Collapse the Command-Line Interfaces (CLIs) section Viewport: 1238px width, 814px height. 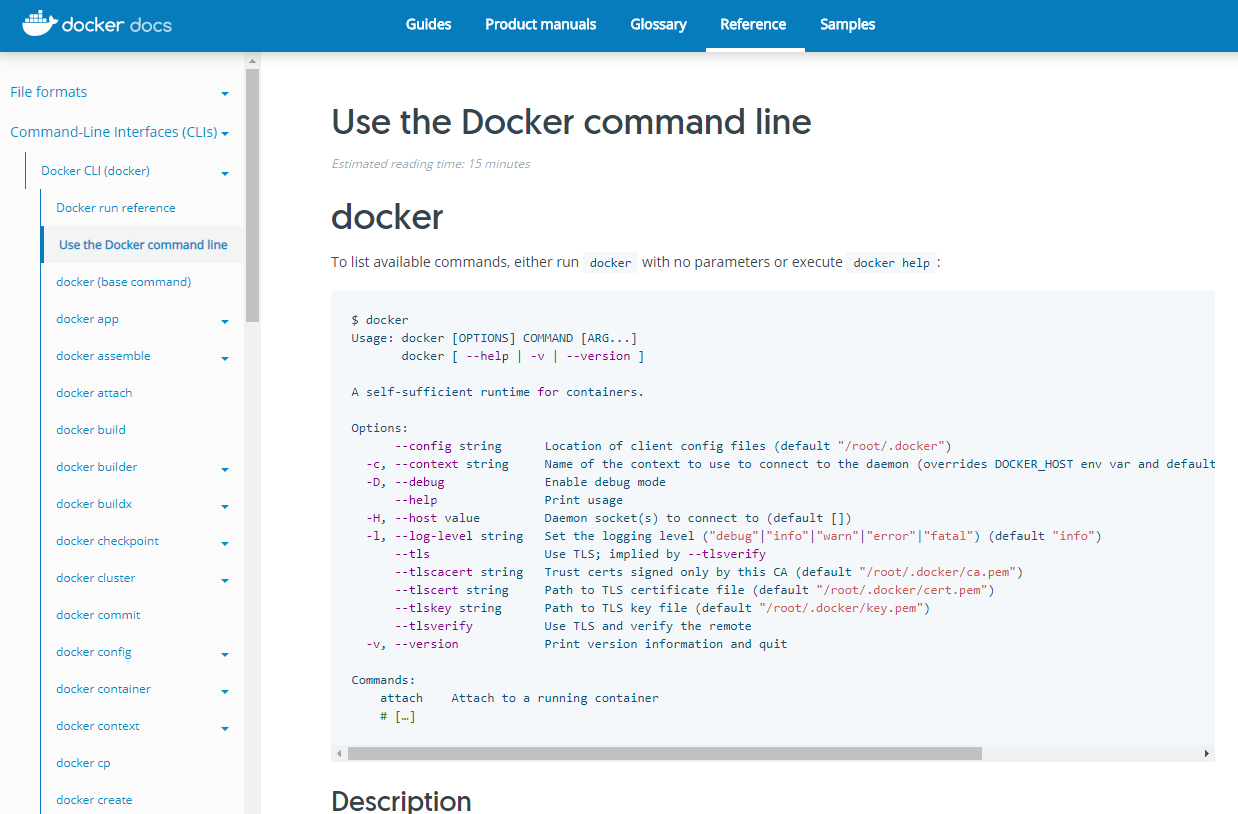click(x=225, y=133)
